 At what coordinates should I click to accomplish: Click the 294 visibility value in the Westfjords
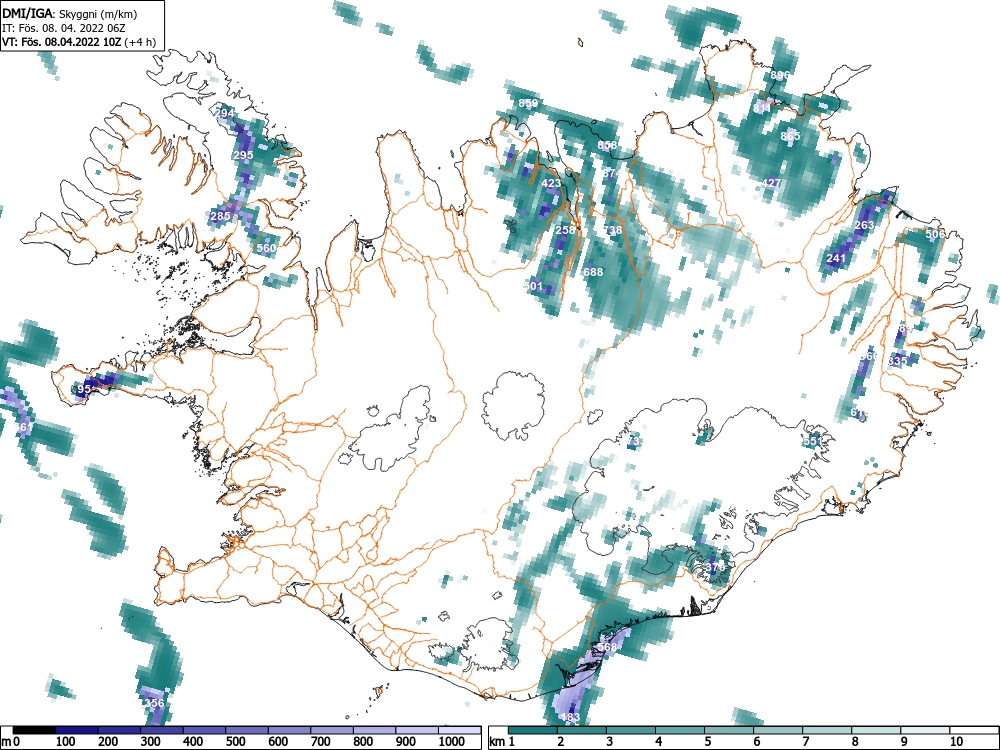point(224,113)
